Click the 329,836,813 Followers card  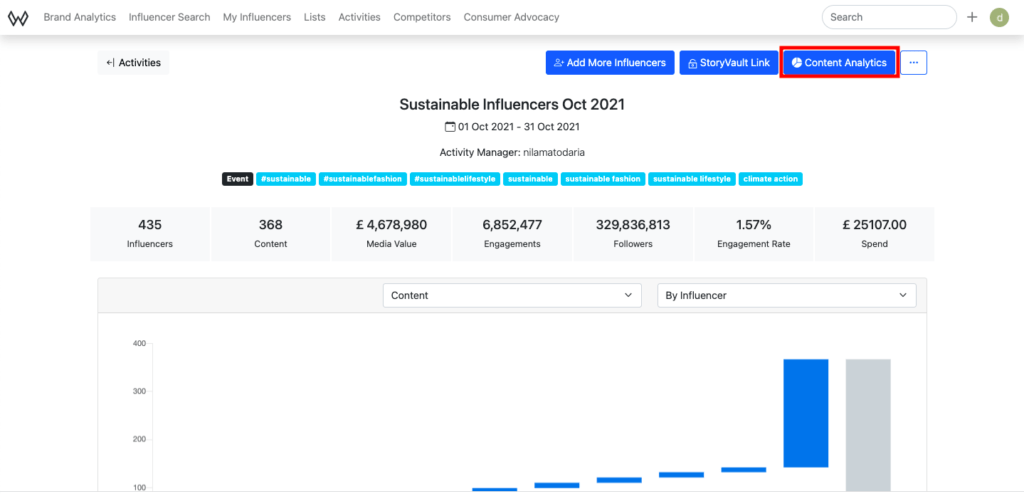(x=633, y=234)
